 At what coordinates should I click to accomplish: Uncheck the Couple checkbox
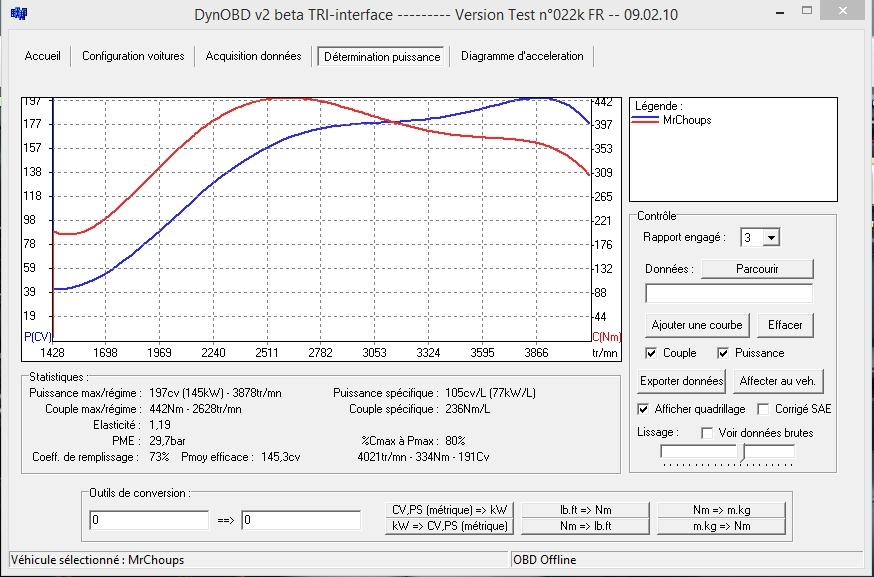(x=650, y=353)
